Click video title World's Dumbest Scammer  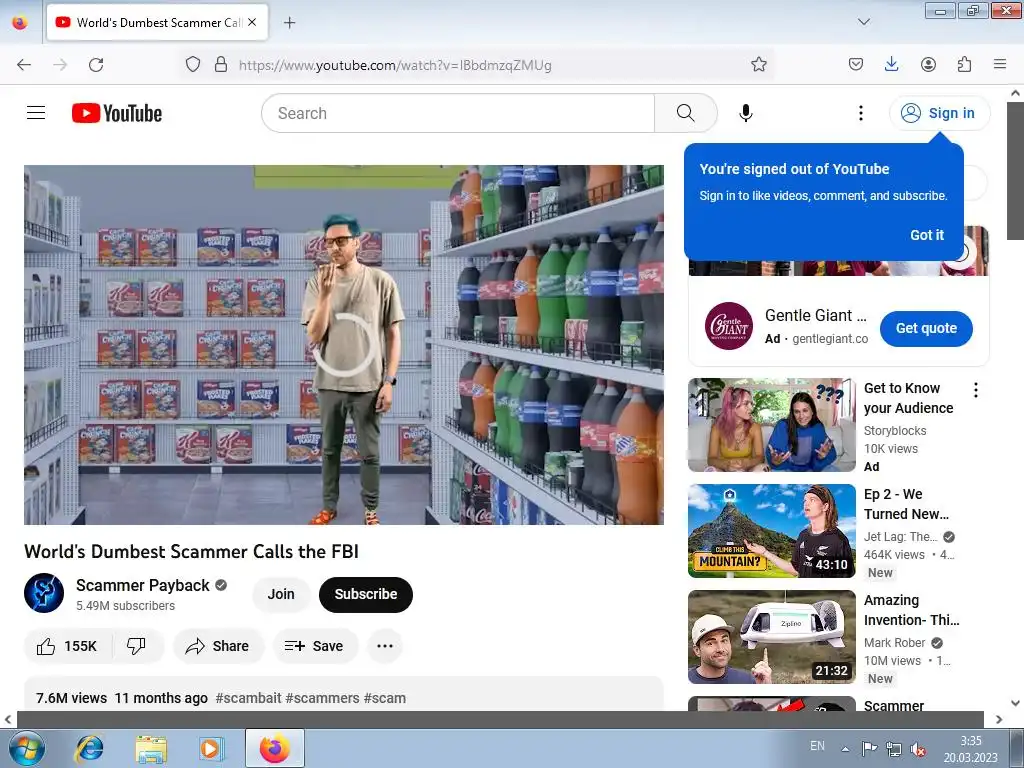tap(191, 552)
